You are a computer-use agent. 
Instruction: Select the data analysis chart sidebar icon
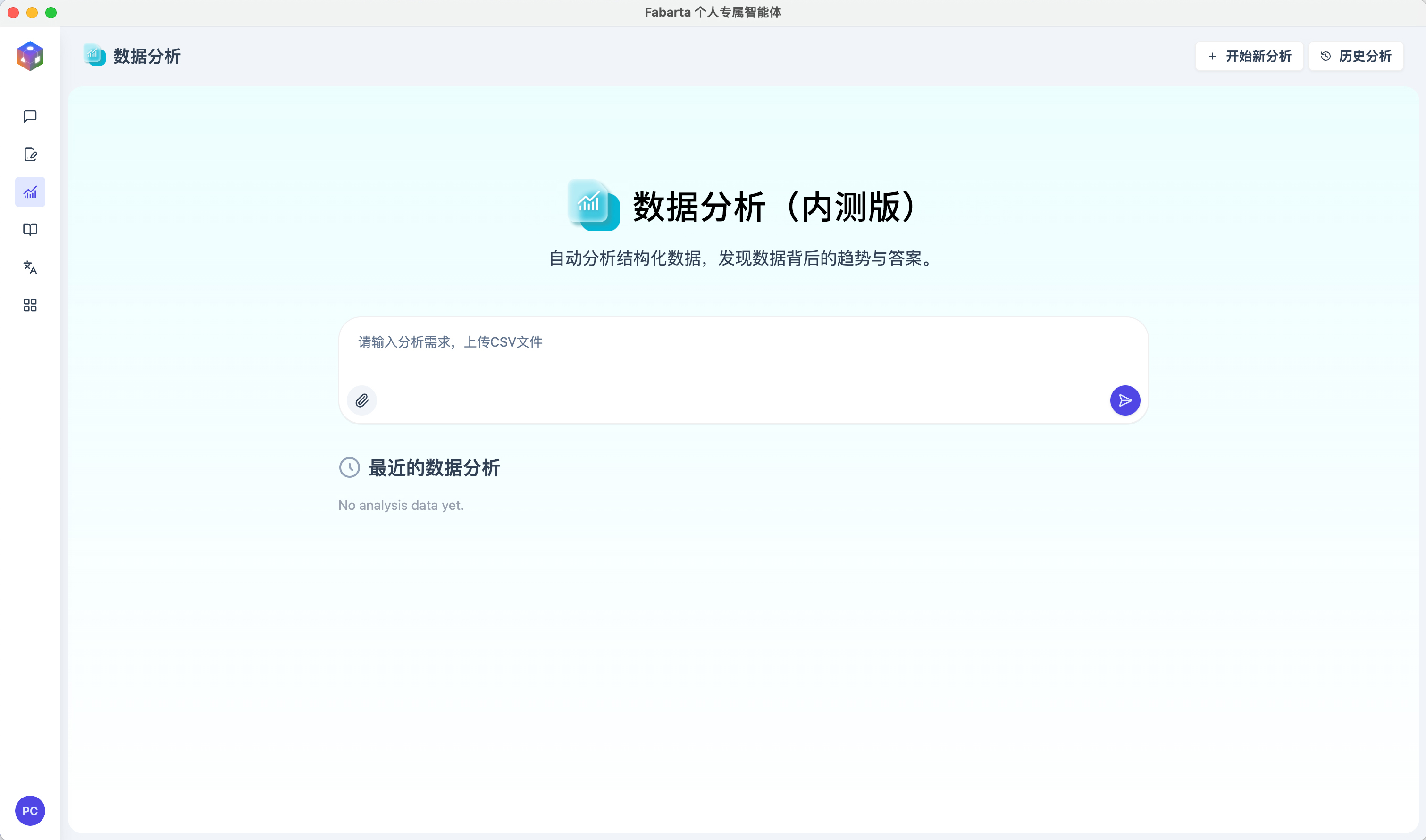pyautogui.click(x=30, y=192)
